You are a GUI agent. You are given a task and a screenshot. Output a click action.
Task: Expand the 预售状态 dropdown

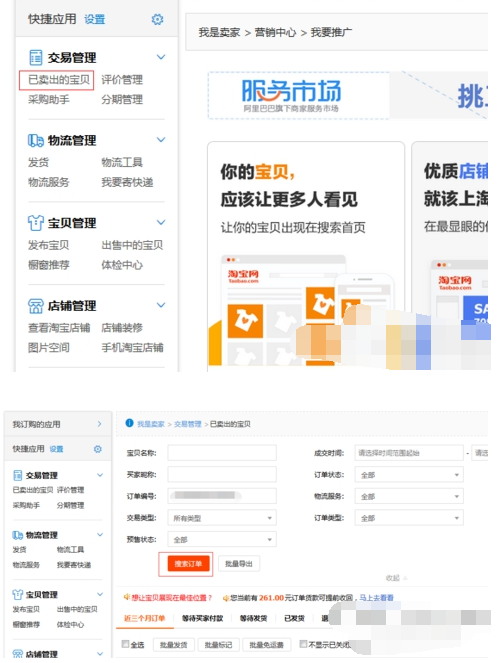click(x=222, y=540)
